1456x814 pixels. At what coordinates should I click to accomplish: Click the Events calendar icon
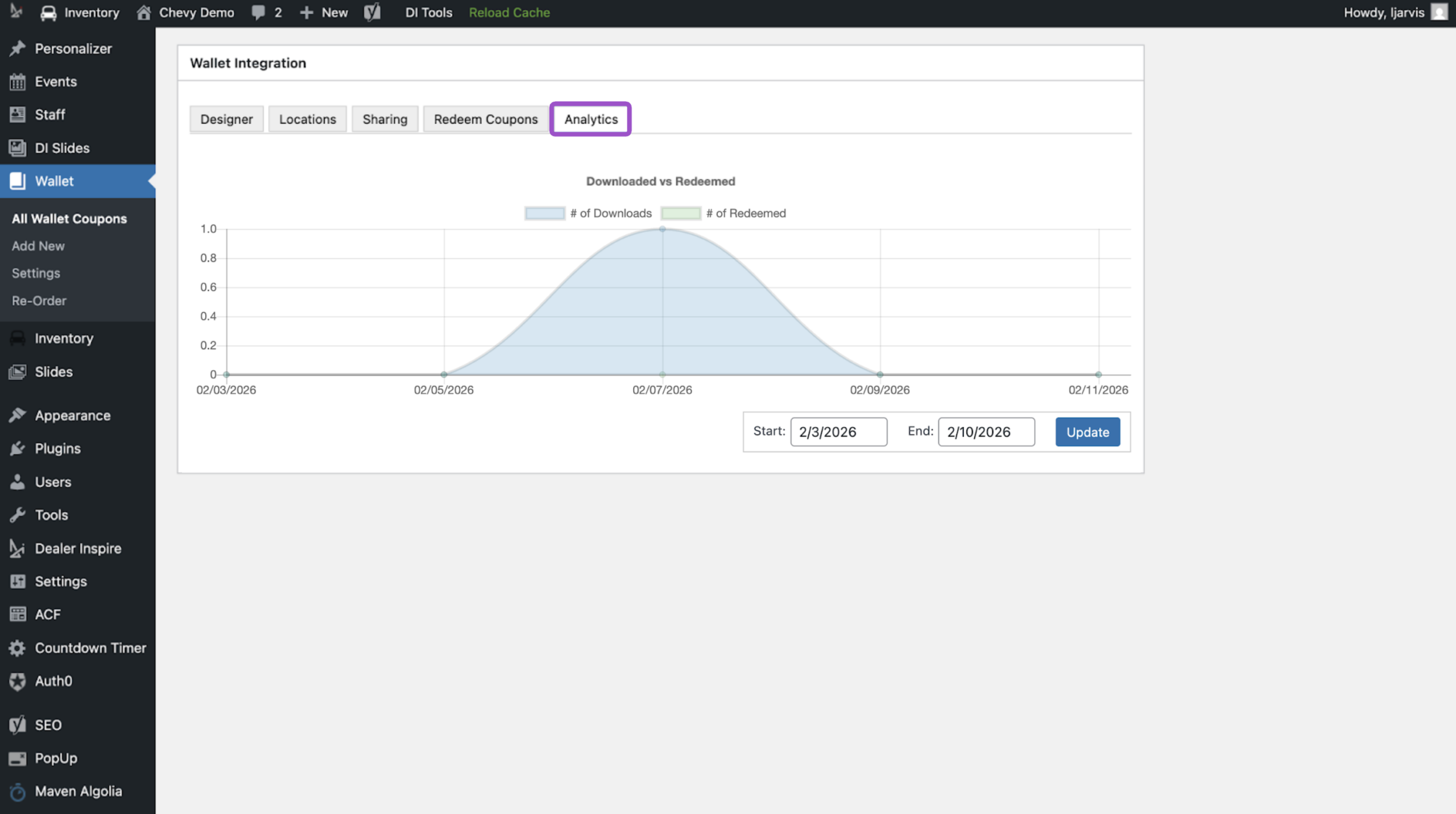click(18, 82)
